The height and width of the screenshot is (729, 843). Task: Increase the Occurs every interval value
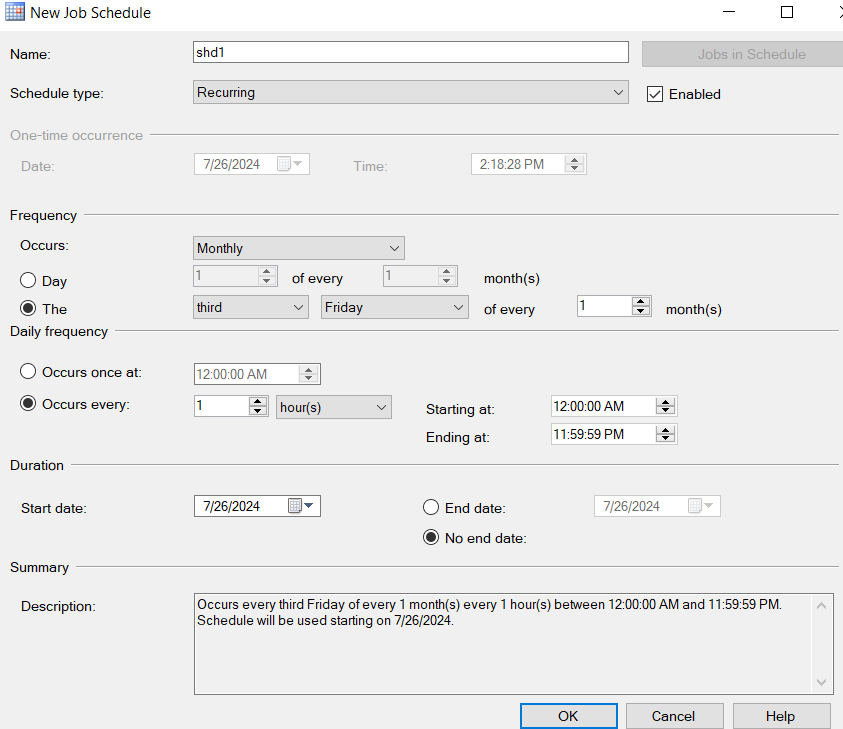pos(258,402)
